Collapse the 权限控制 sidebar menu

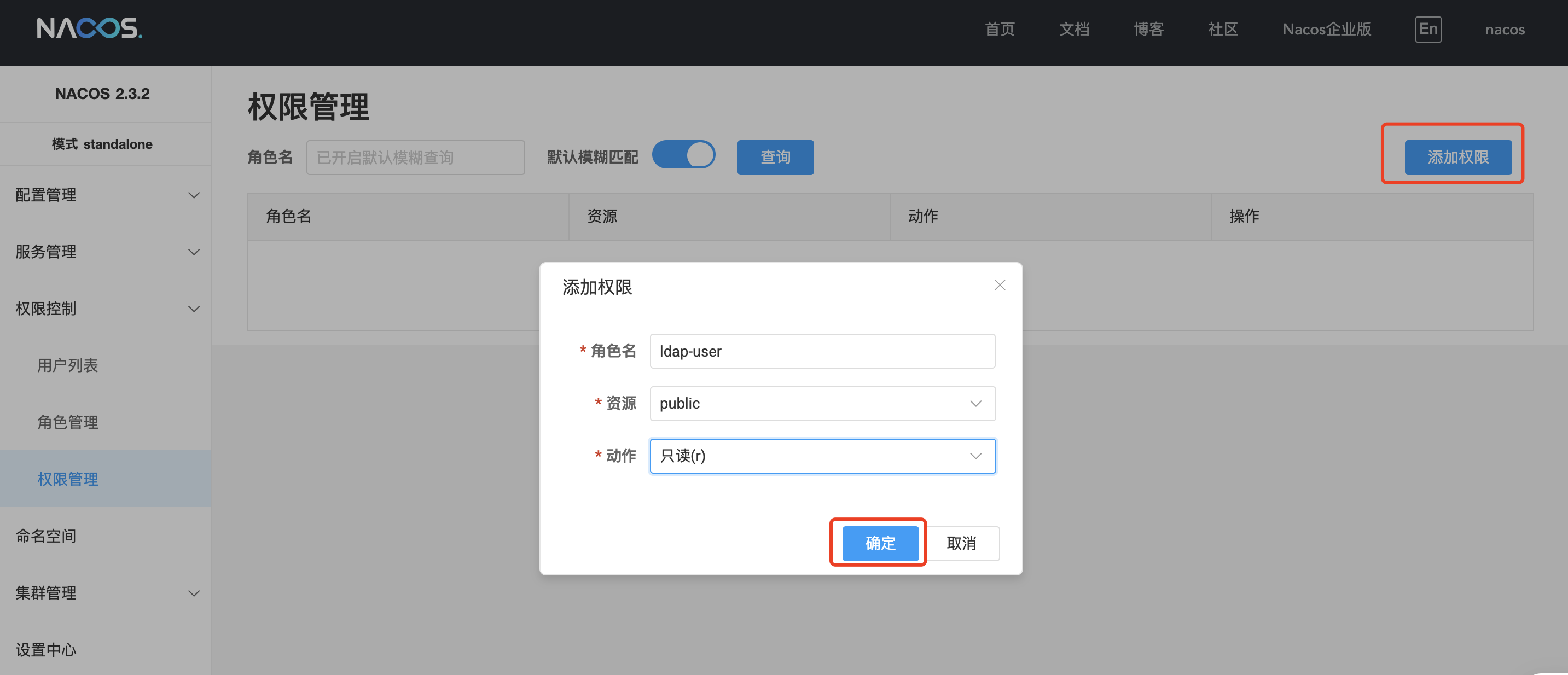pos(106,309)
